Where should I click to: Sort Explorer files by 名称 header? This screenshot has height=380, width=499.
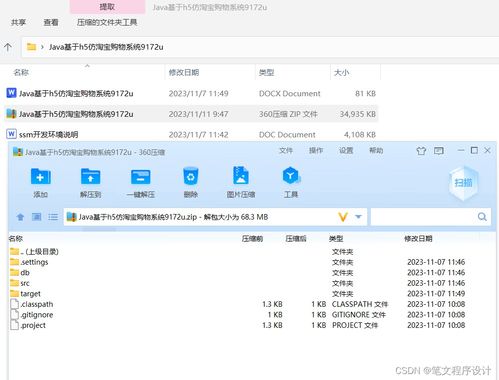click(x=21, y=72)
